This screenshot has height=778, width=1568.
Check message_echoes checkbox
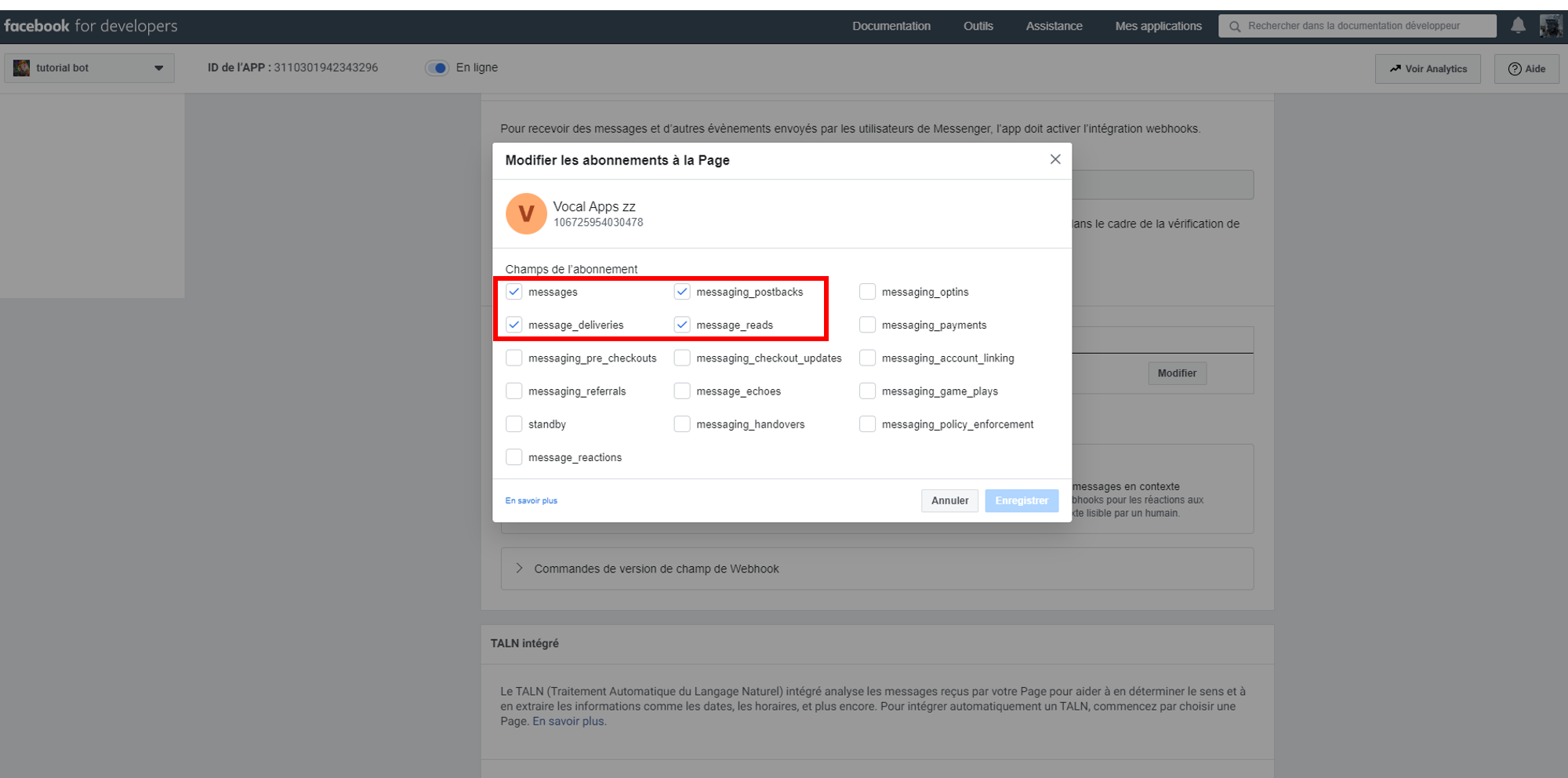(682, 391)
